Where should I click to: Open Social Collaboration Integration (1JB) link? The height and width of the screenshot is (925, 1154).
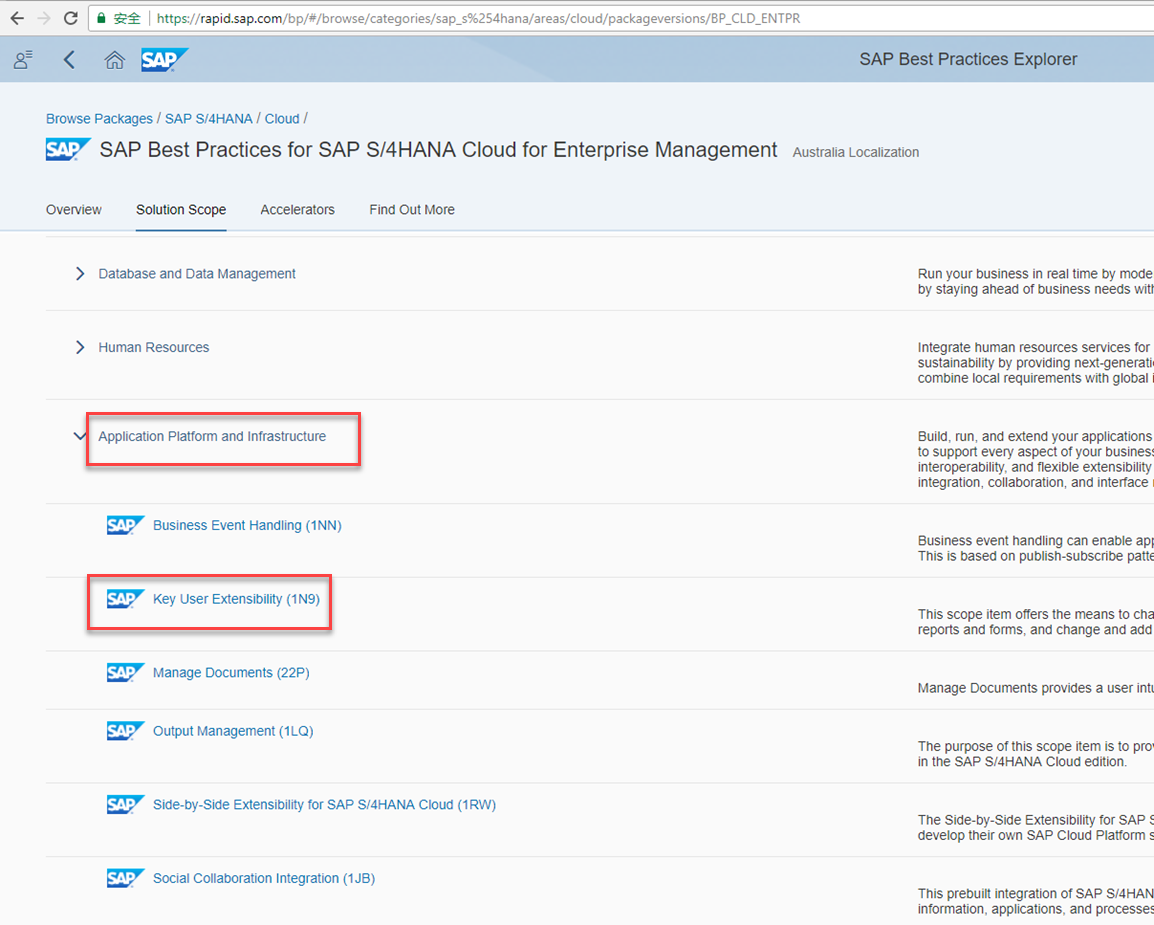pyautogui.click(x=264, y=878)
